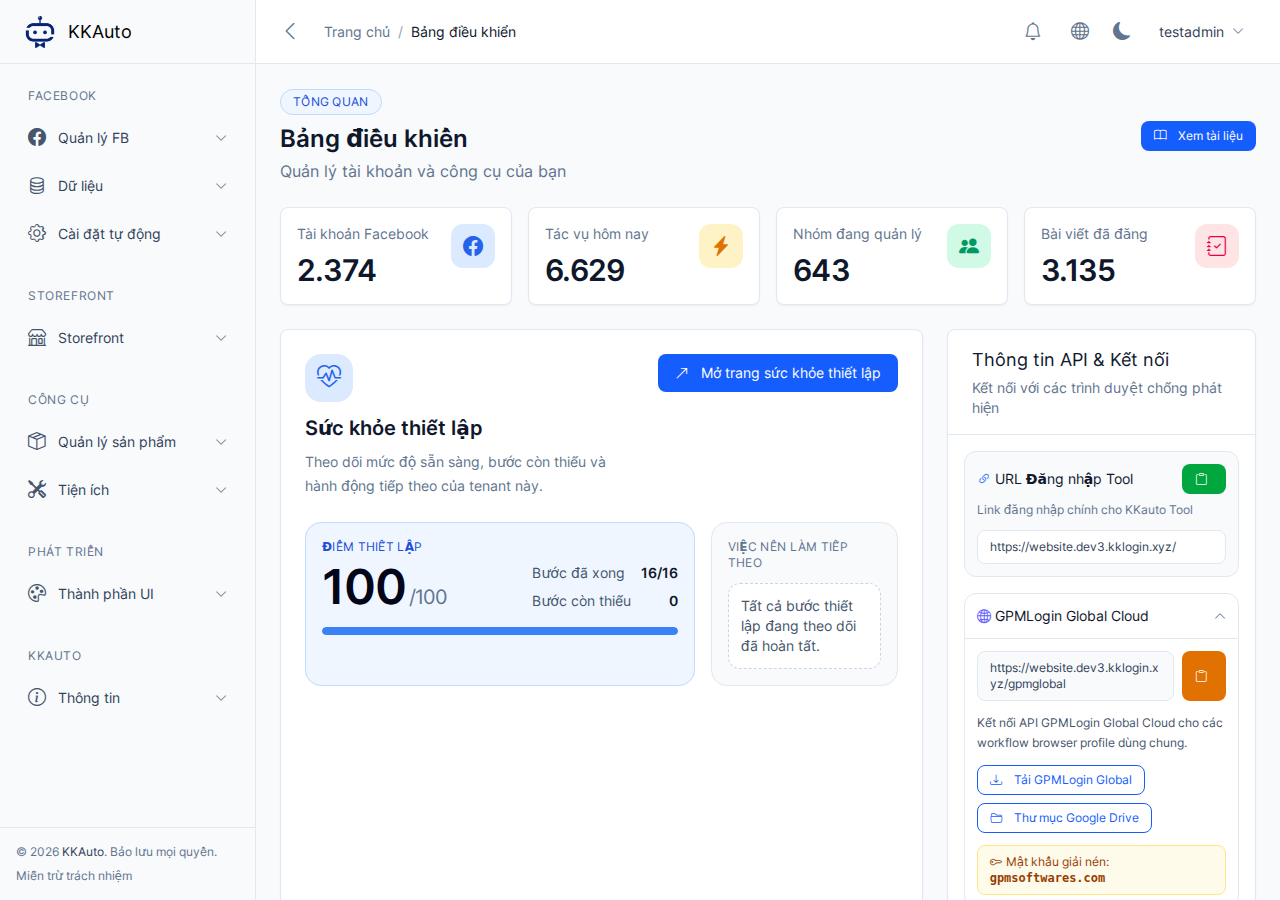
Task: Open the Thông tin menu item
Action: pyautogui.click(x=128, y=698)
